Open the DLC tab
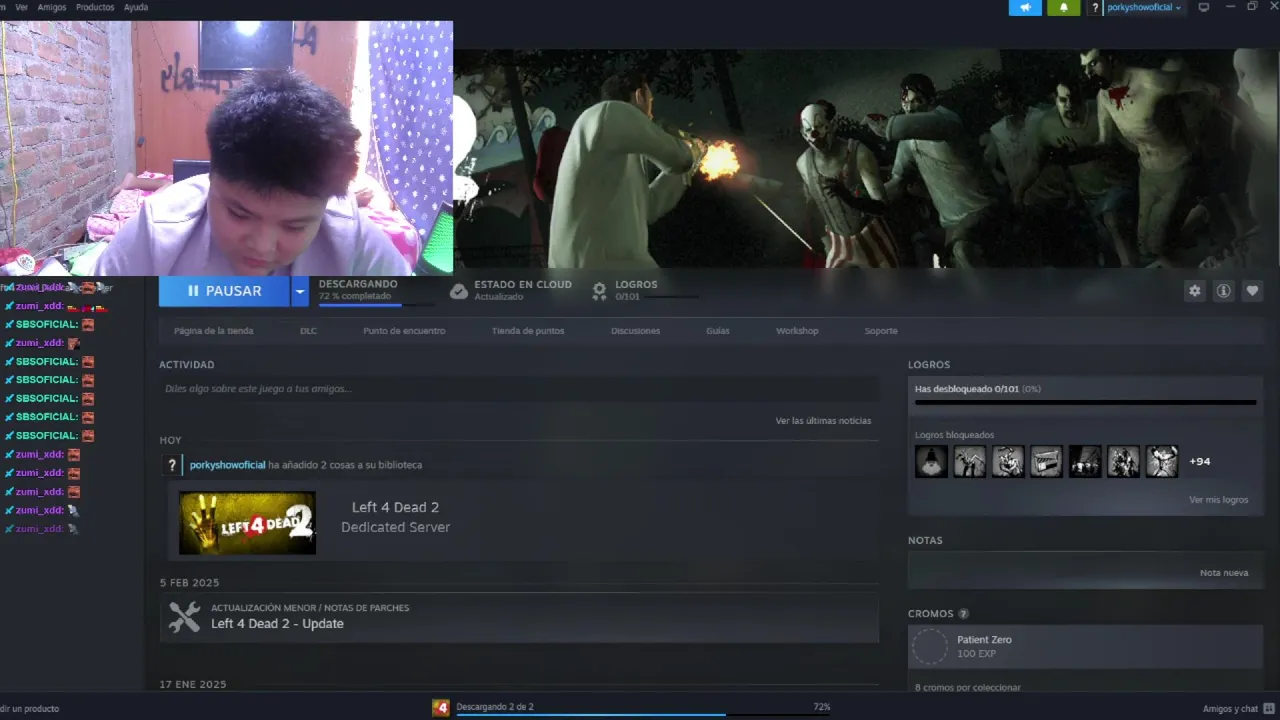The image size is (1280, 720). coord(308,331)
